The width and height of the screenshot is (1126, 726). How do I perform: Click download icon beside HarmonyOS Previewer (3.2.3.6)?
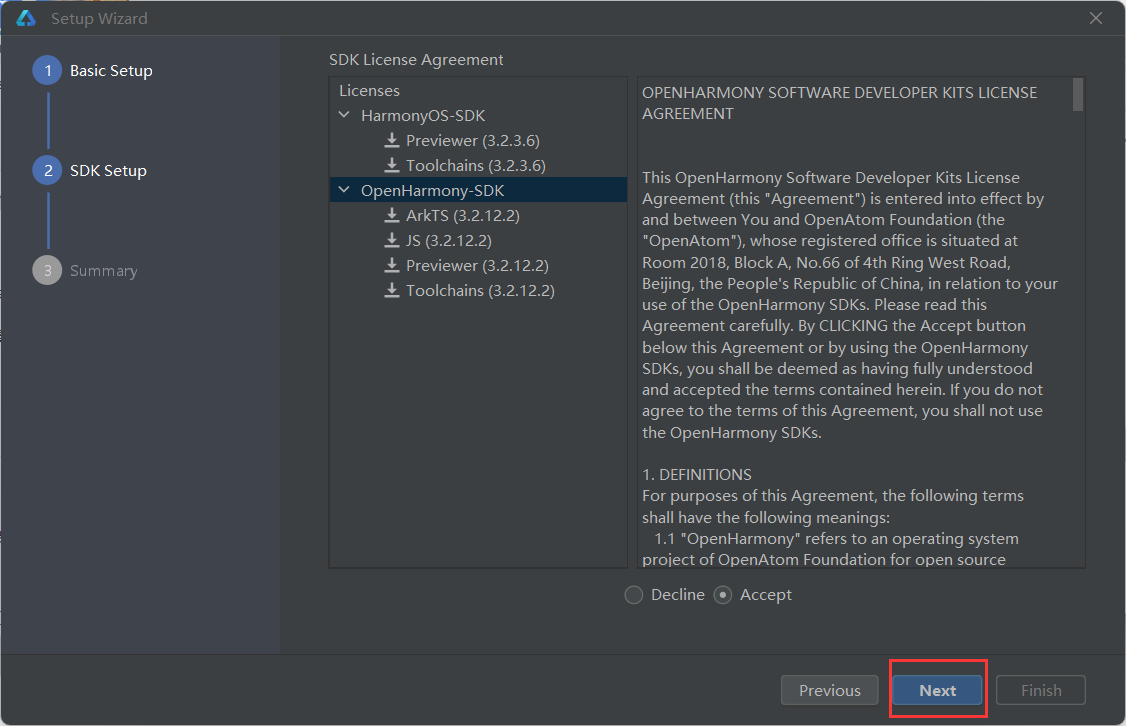(x=391, y=140)
